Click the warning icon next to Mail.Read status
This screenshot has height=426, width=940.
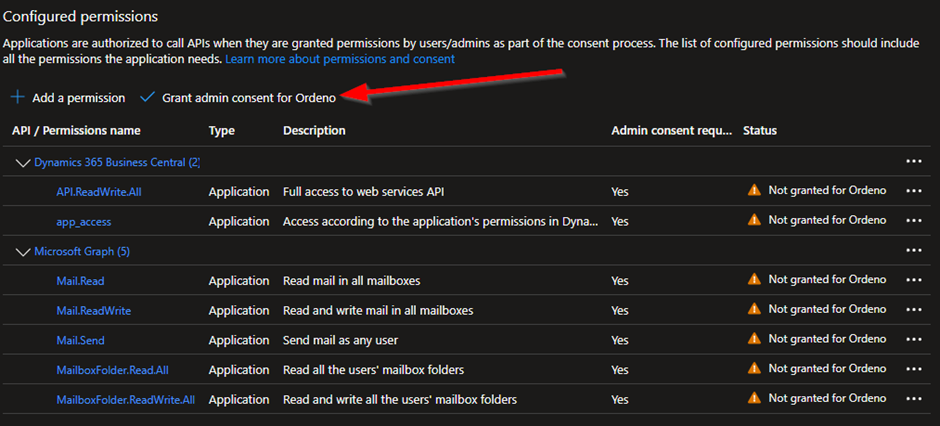[754, 279]
